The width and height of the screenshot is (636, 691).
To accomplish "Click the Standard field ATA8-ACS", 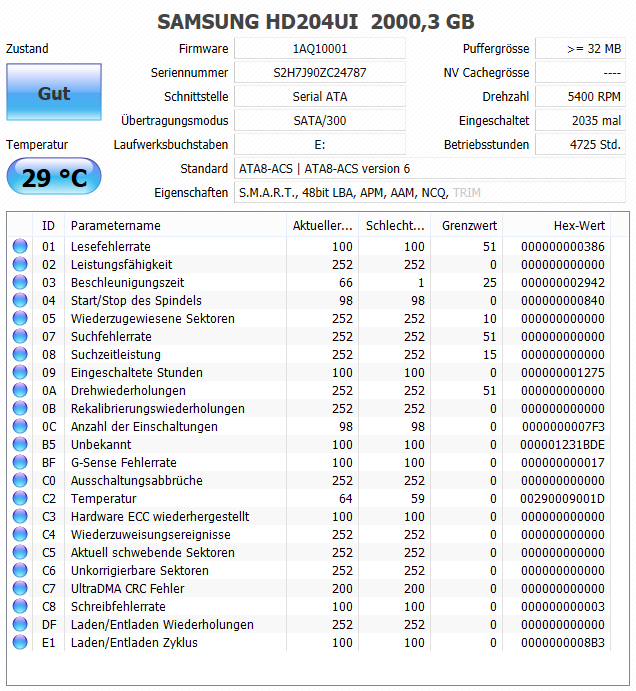I will (x=430, y=168).
